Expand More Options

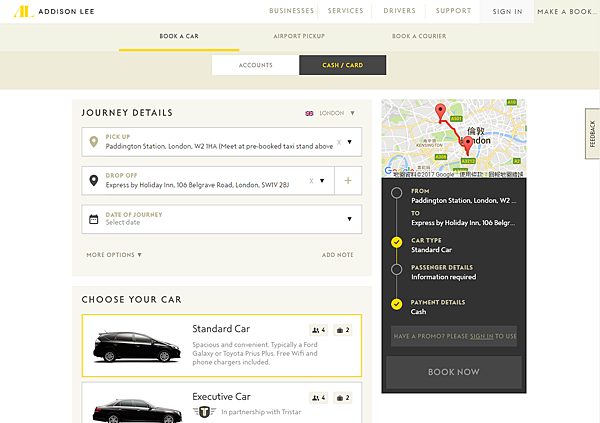114,255
